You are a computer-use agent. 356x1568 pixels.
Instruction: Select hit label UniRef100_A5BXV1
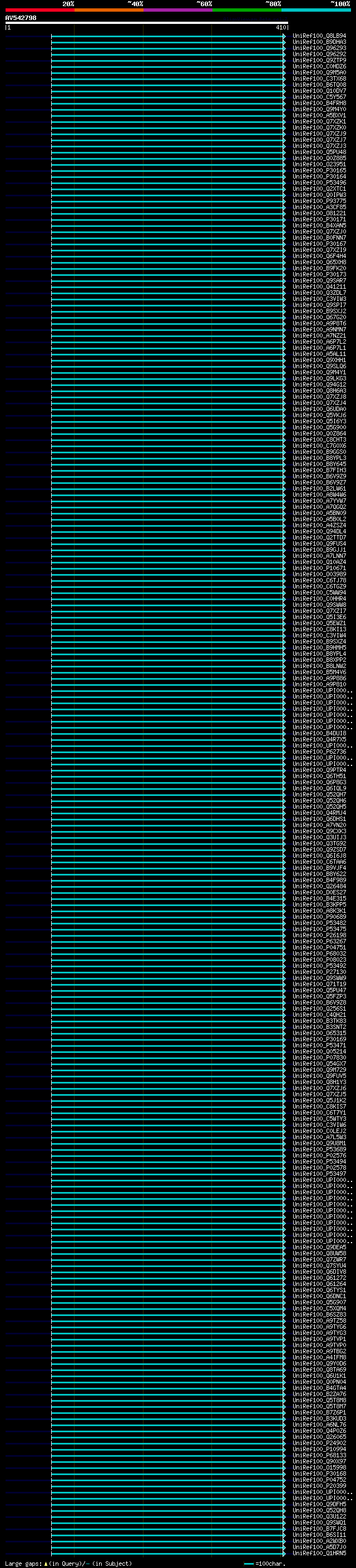coord(319,115)
